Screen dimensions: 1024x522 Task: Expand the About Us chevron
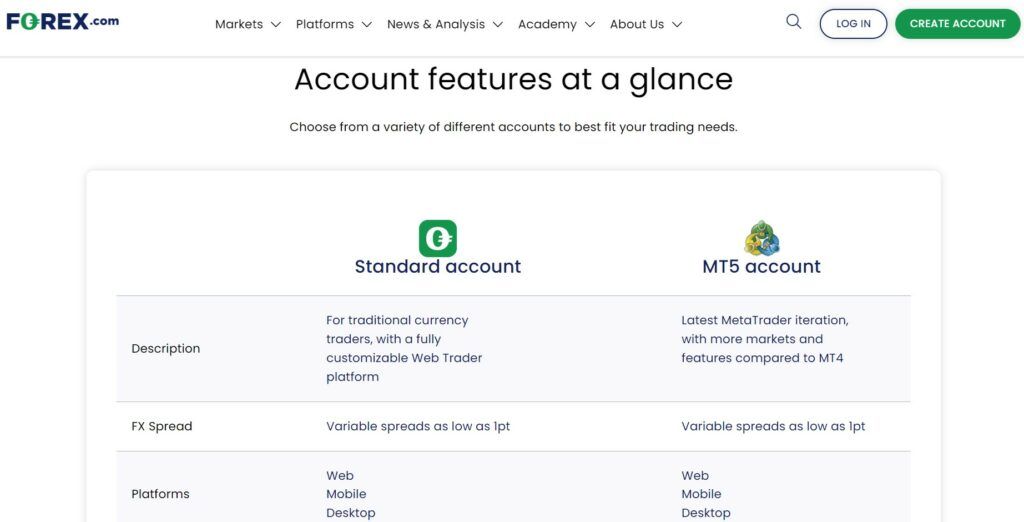tap(677, 24)
